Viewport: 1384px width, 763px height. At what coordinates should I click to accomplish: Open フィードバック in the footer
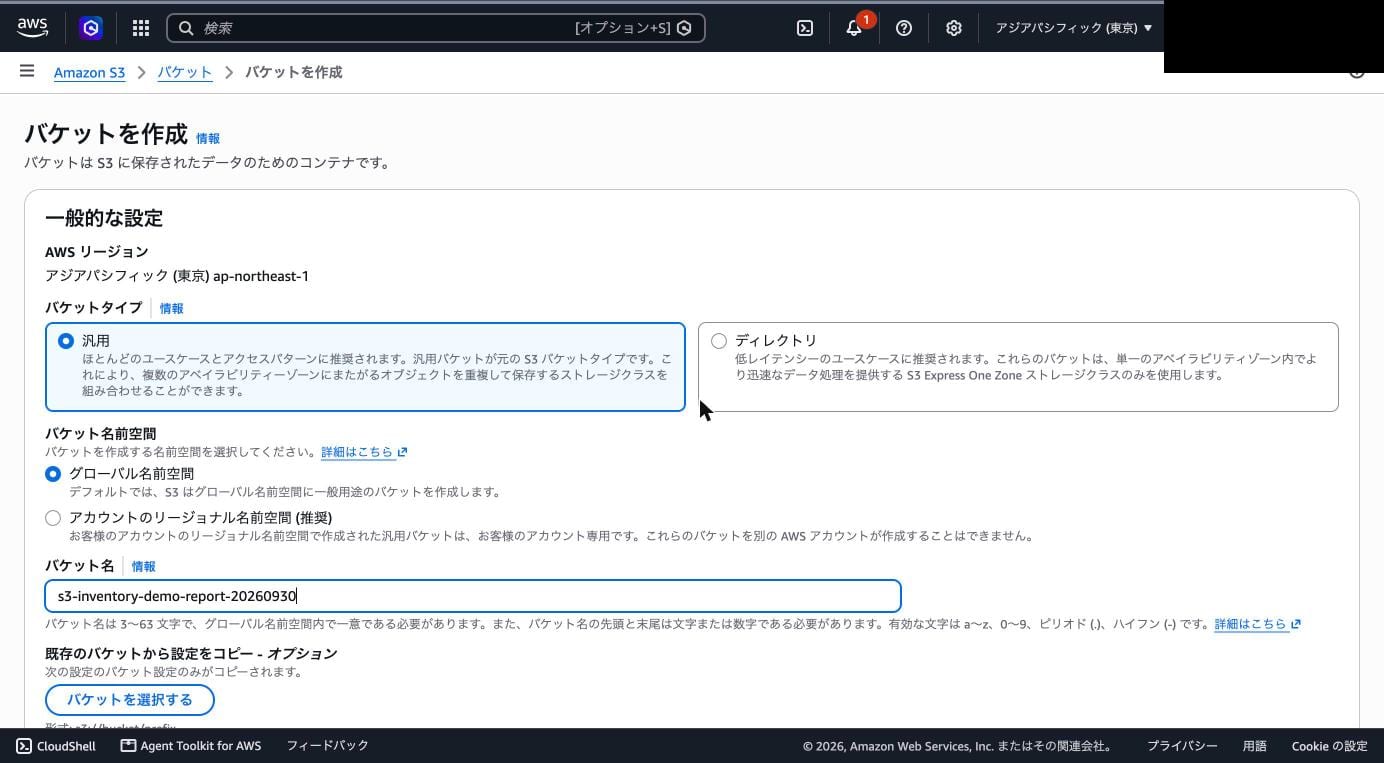328,746
